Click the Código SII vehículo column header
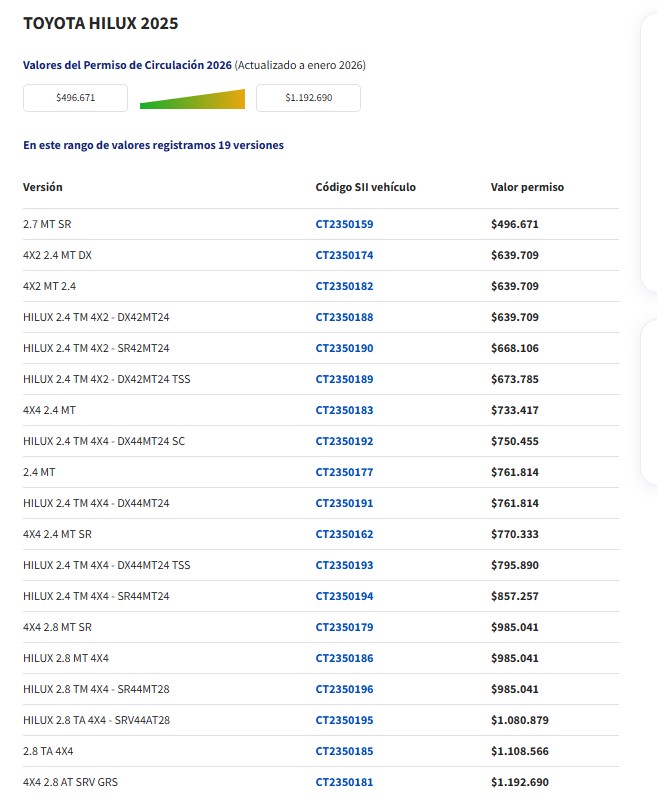Image resolution: width=657 pixels, height=804 pixels. click(x=365, y=187)
